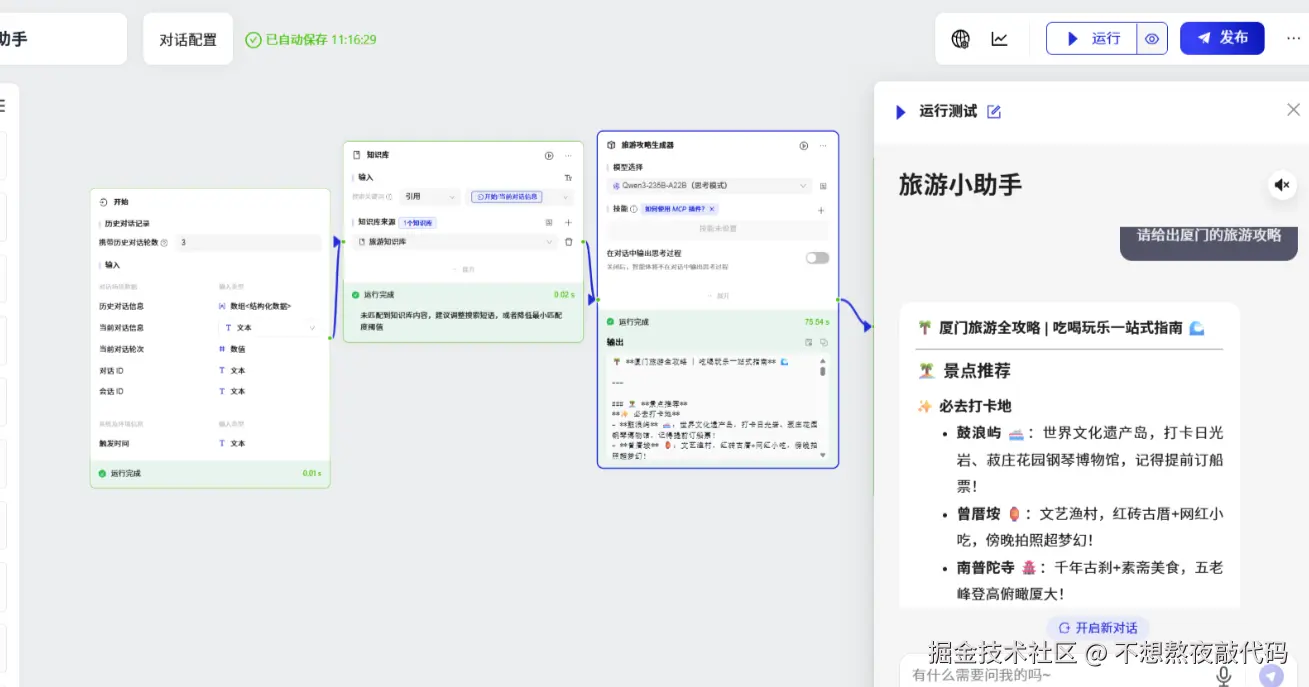
Task: Click the Tr text icon in 知识库 input
Action: pyautogui.click(x=568, y=177)
